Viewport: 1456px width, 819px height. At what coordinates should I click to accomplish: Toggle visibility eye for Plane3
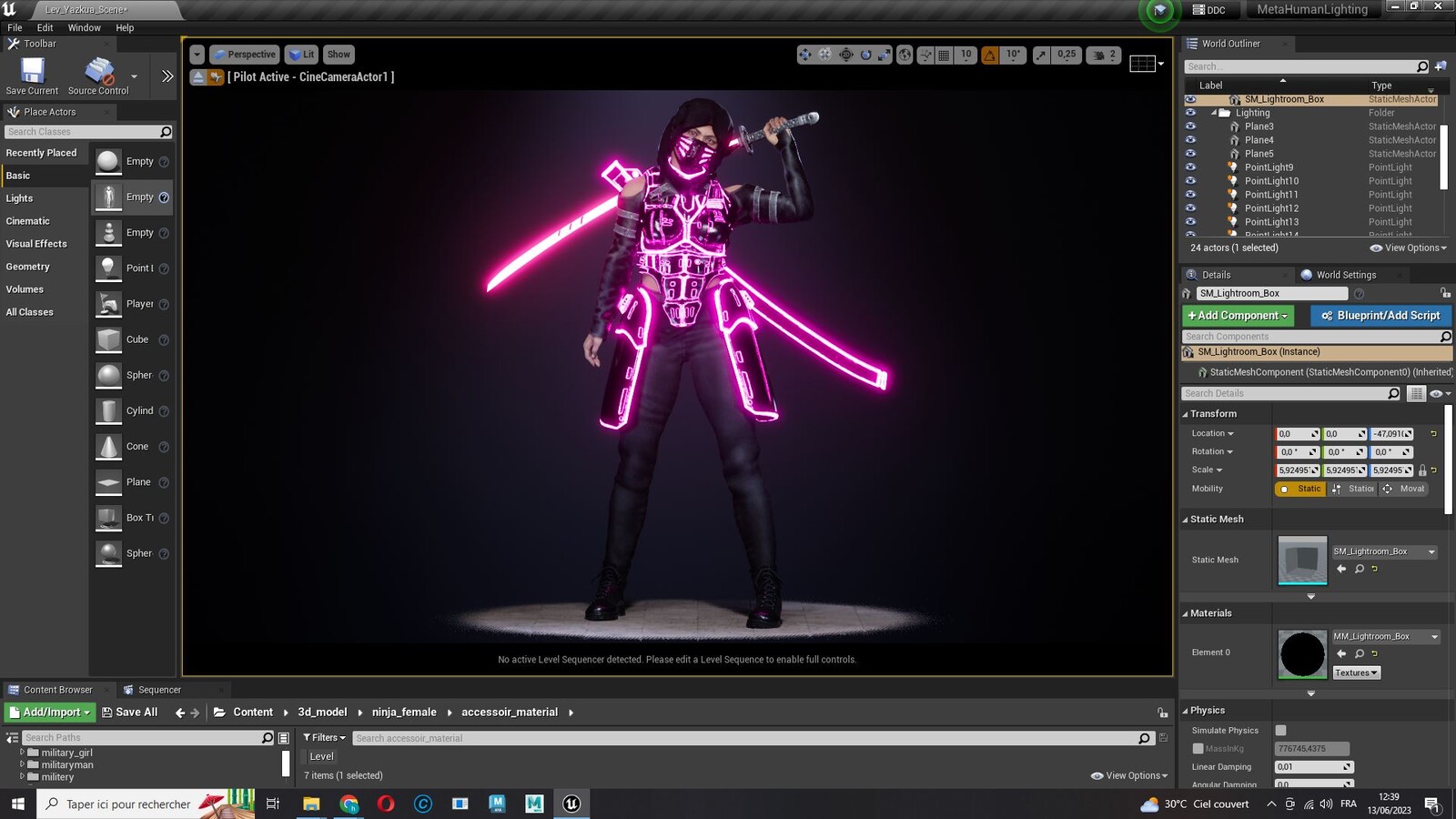click(1190, 126)
